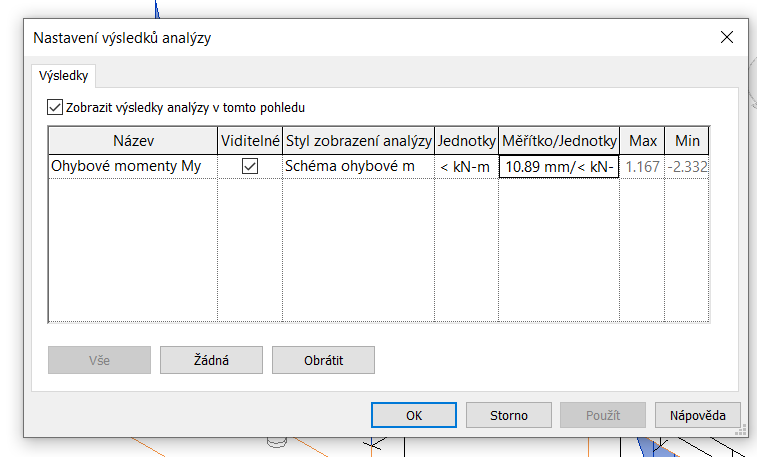
Task: Click the Styl zobrazení analýzy column header
Action: 358,141
